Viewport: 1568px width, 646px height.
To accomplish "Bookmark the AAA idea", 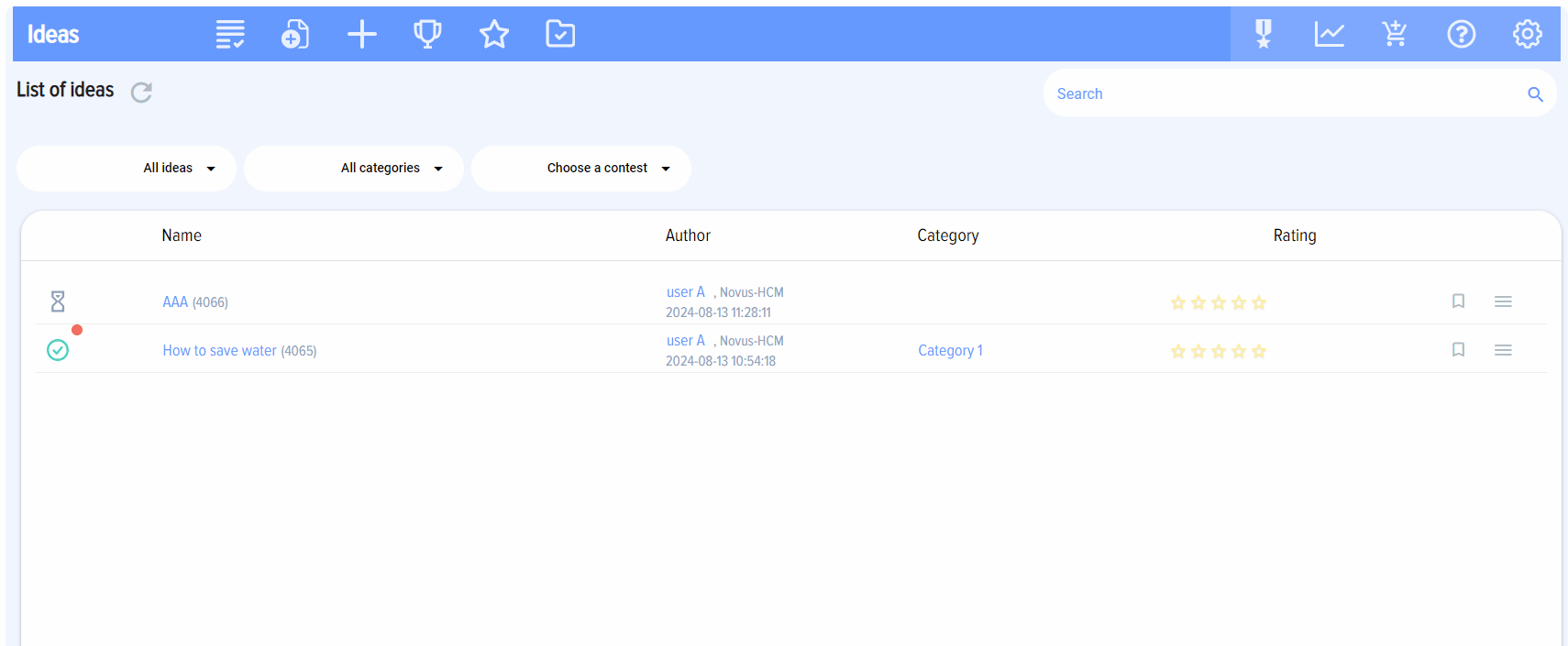I will coord(1458,301).
